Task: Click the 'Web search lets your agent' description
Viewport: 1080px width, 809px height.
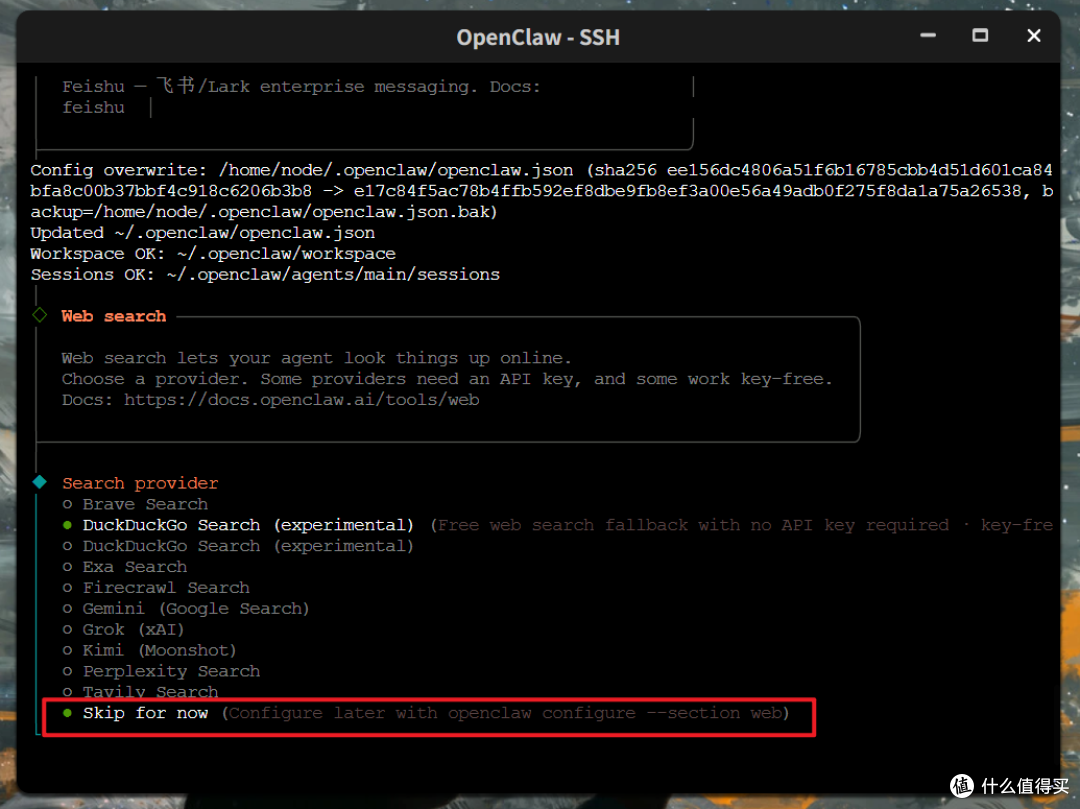Action: [x=316, y=358]
